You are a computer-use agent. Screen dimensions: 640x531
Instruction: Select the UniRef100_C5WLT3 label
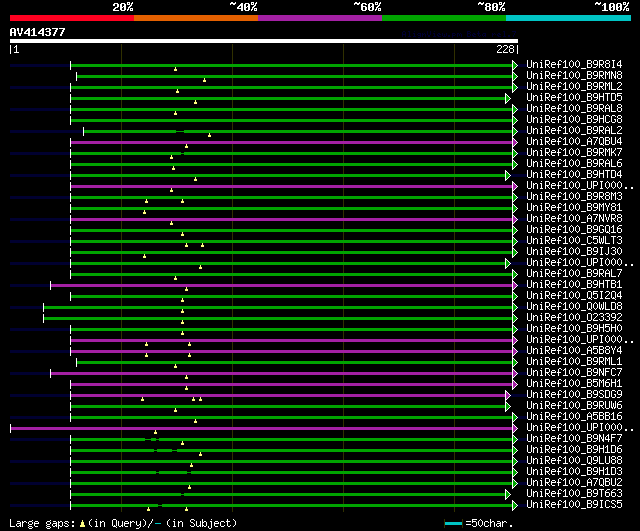point(574,241)
